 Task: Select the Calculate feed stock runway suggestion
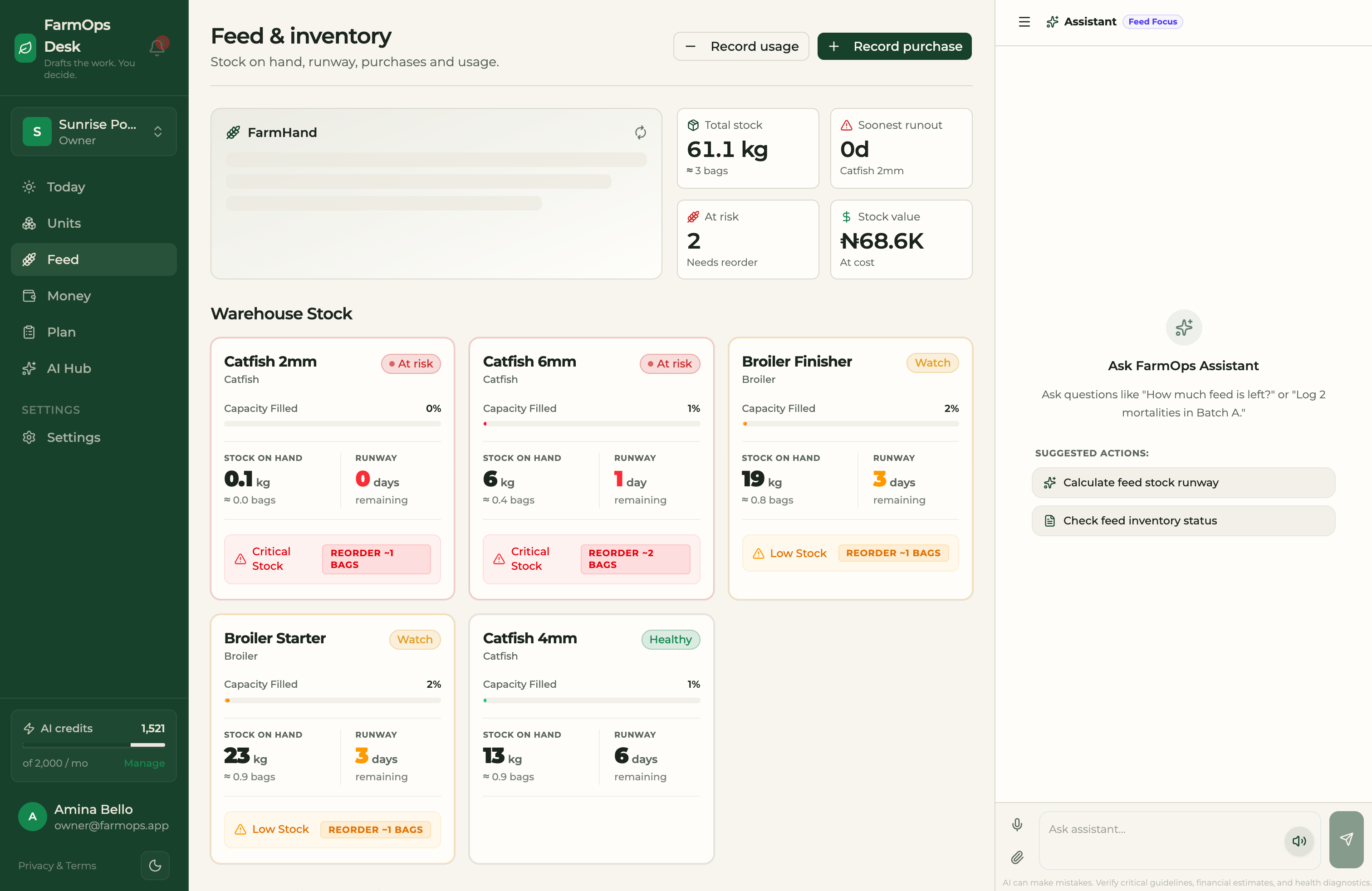[x=1183, y=482]
